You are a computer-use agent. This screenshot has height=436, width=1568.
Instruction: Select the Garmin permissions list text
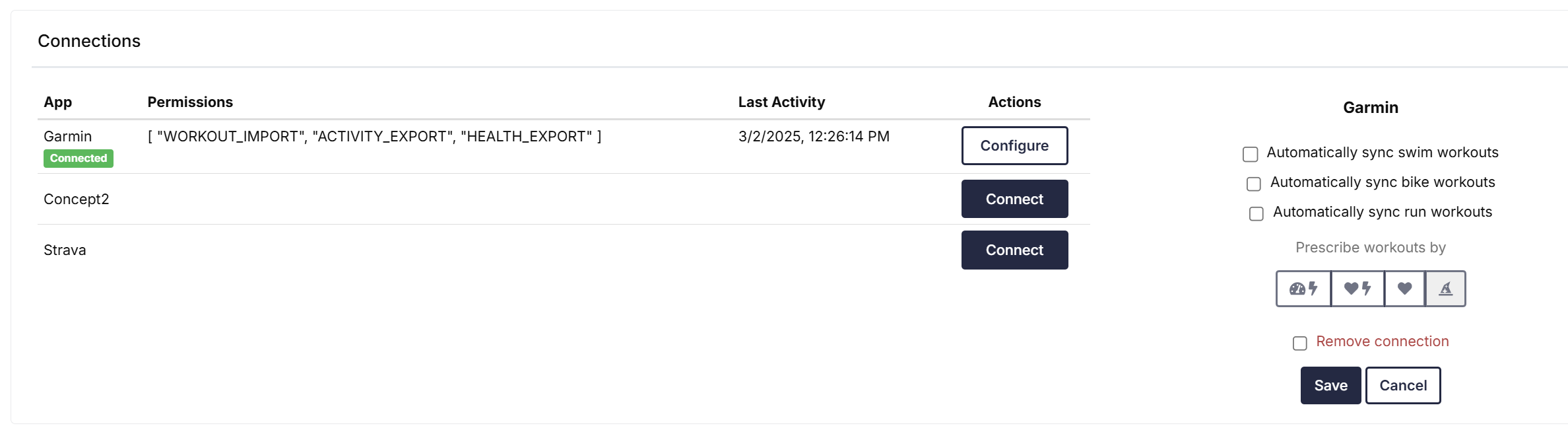(374, 137)
